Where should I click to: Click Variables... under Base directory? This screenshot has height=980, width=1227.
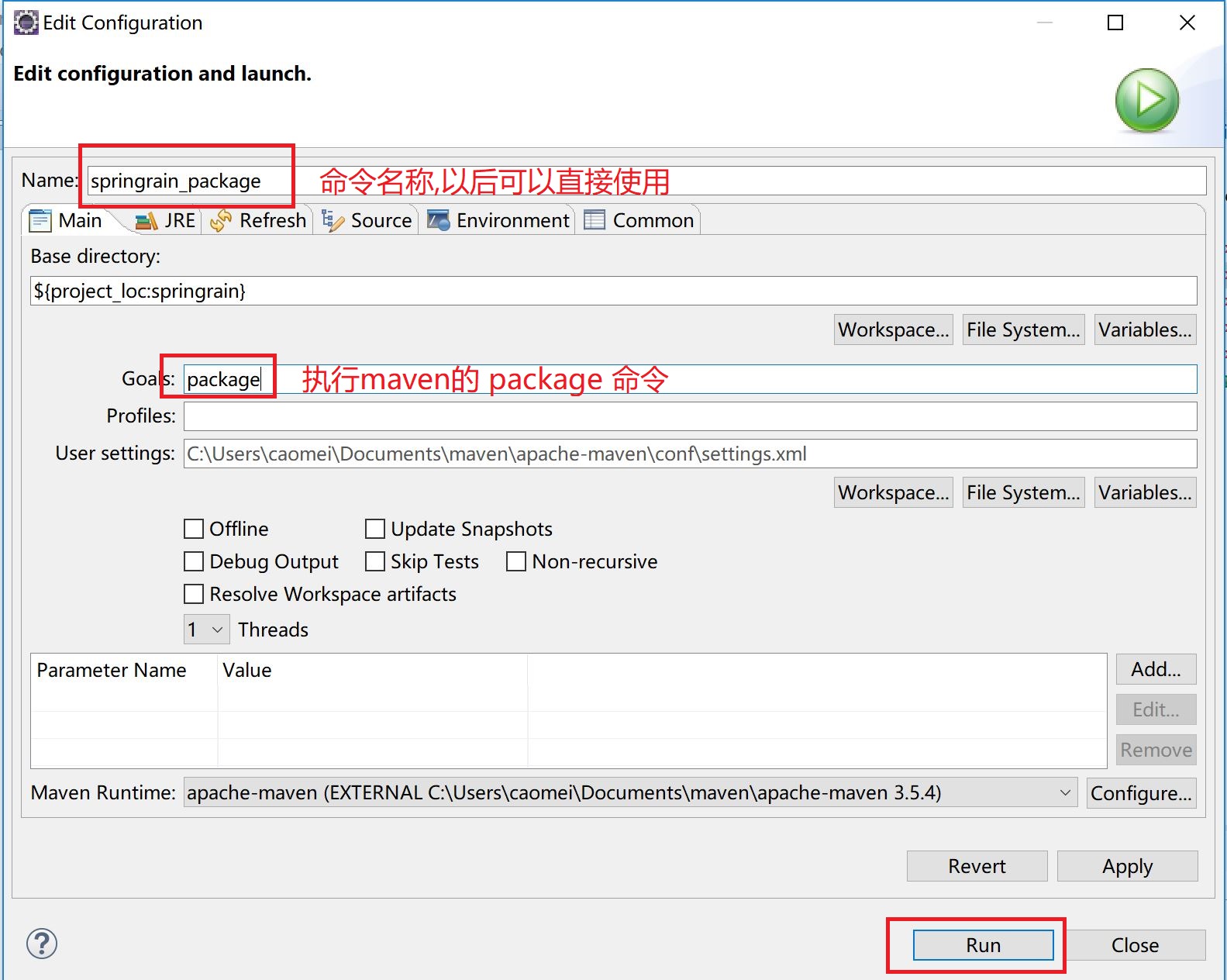[1145, 330]
